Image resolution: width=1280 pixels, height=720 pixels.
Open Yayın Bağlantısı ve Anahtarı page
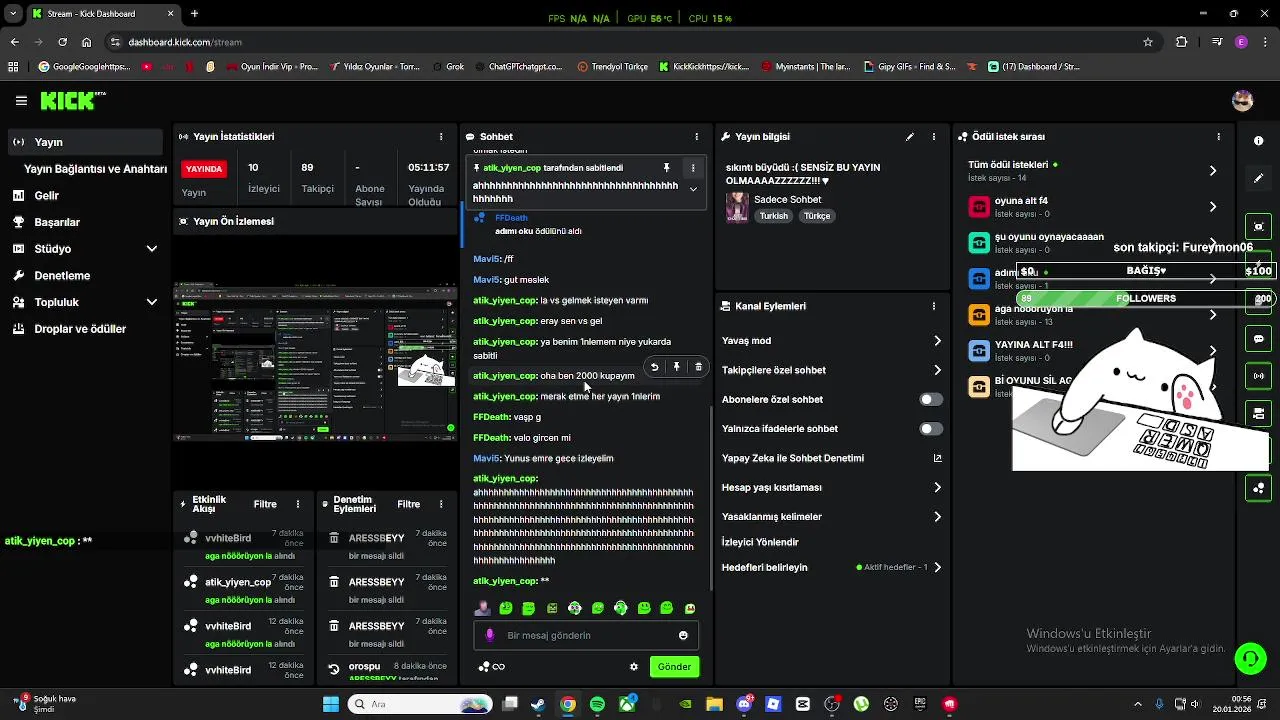click(95, 169)
